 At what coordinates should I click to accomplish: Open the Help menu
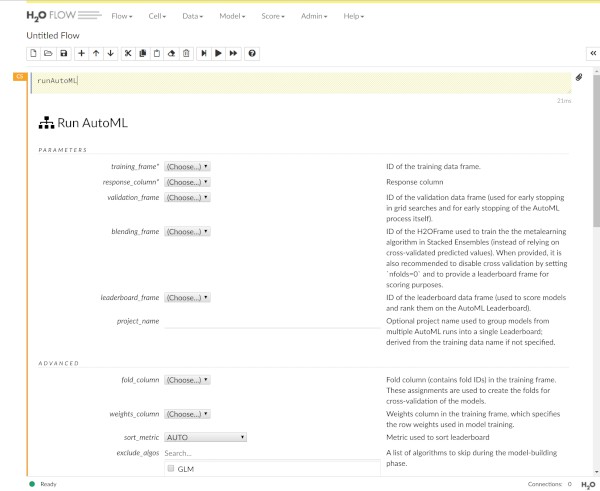click(354, 16)
